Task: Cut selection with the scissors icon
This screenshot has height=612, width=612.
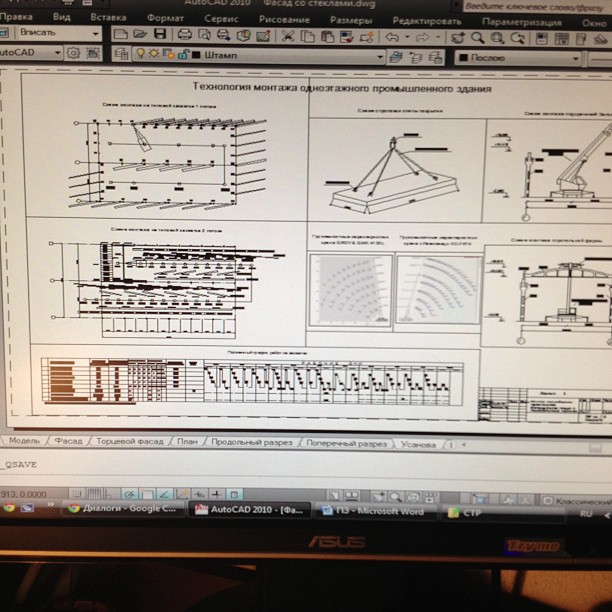Action: 288,36
